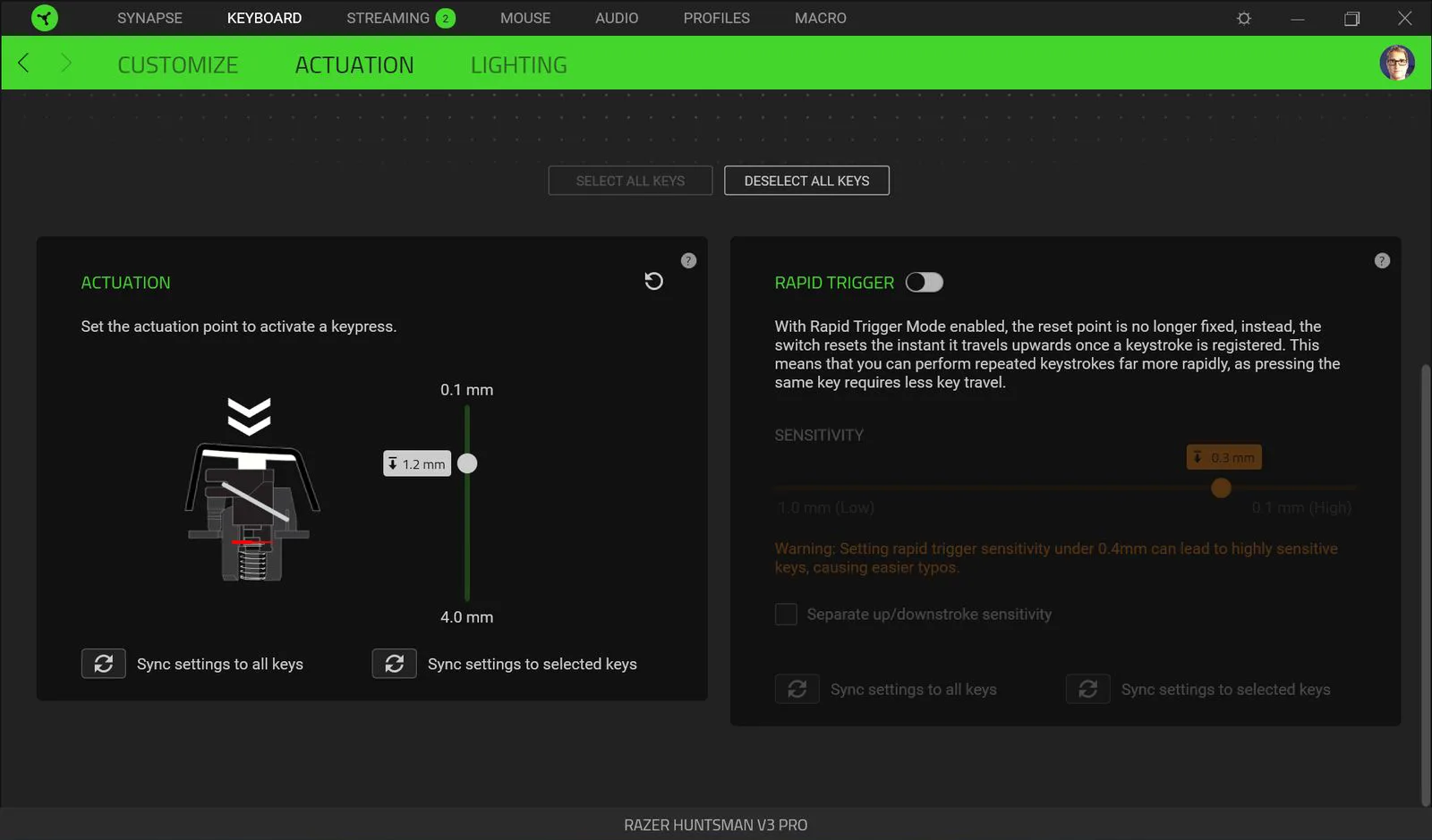1432x840 pixels.
Task: Reset actuation to default
Action: (x=654, y=281)
